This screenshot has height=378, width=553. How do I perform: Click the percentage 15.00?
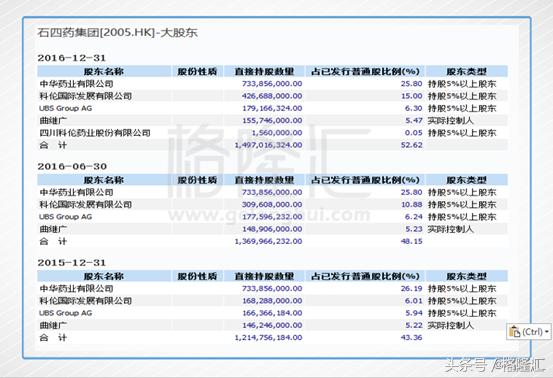[412, 96]
